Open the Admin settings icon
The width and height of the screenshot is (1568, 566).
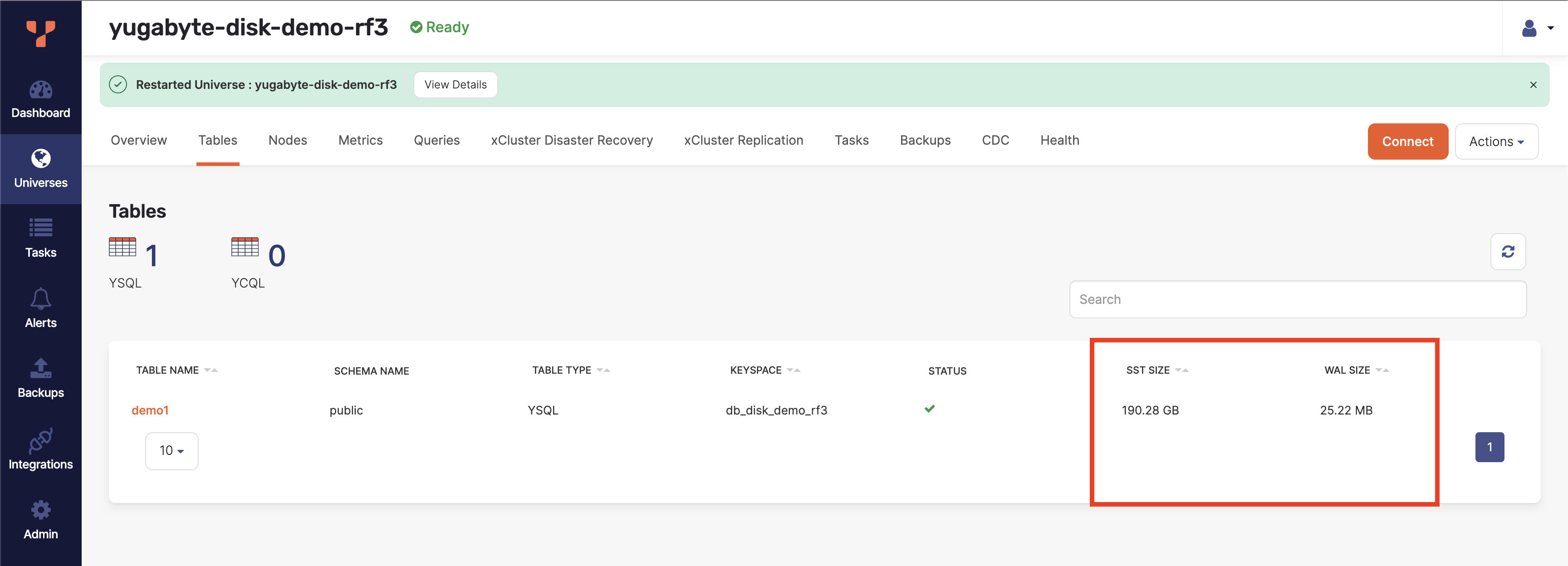pyautogui.click(x=40, y=510)
